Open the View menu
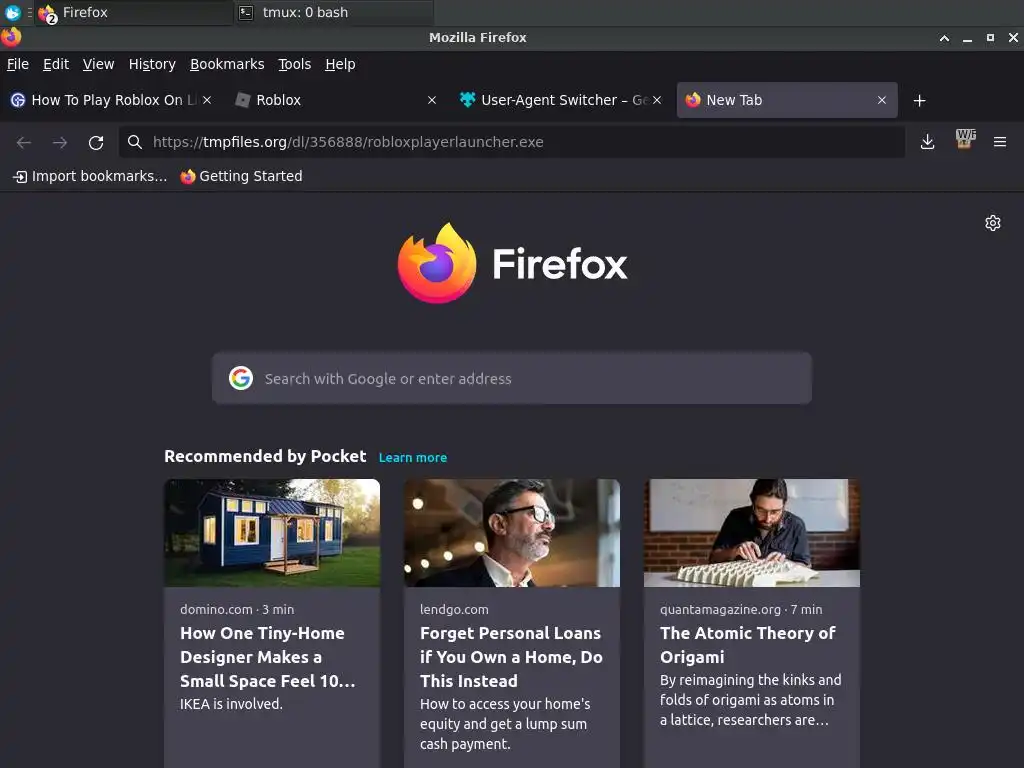This screenshot has width=1024, height=768. (x=98, y=64)
